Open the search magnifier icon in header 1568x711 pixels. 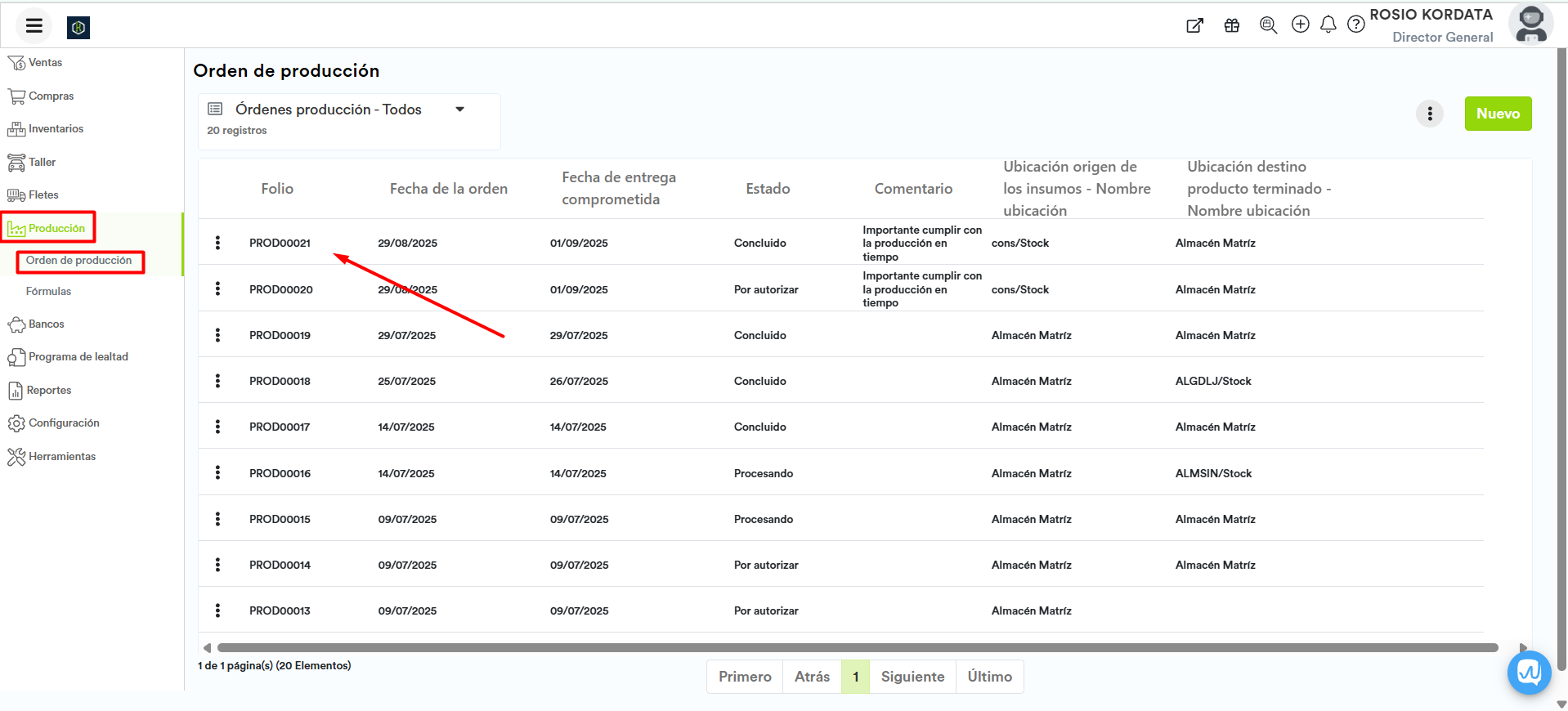point(1268,25)
